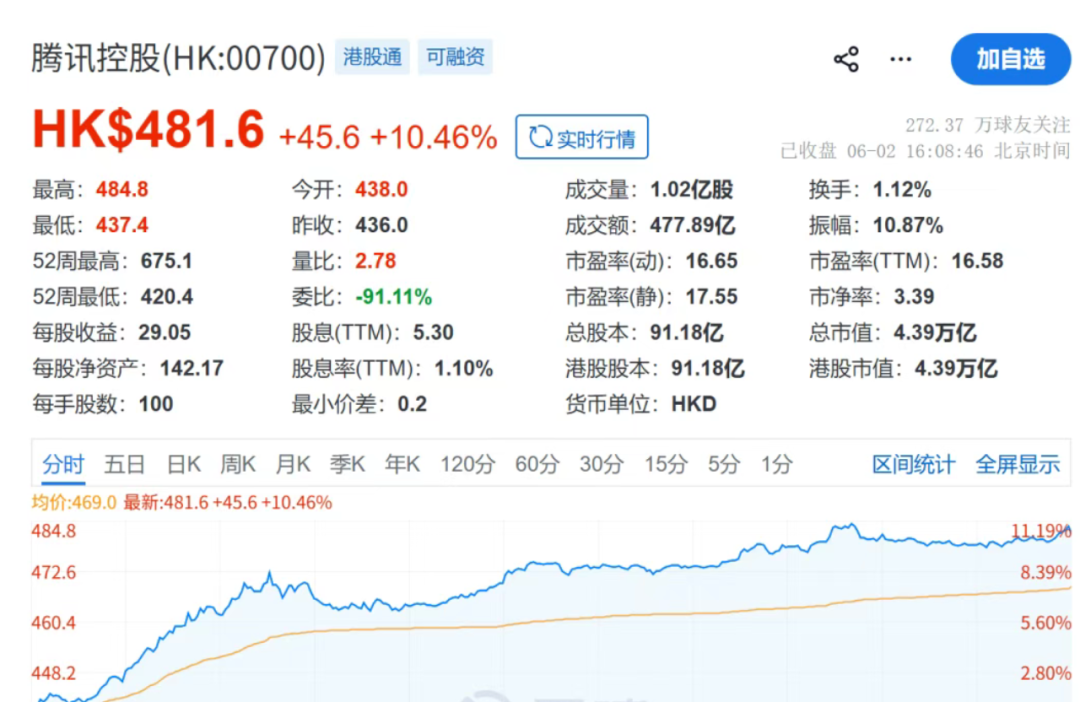Click the 港股市值 value 4.39万亿
This screenshot has width=1080, height=702.
click(x=956, y=369)
